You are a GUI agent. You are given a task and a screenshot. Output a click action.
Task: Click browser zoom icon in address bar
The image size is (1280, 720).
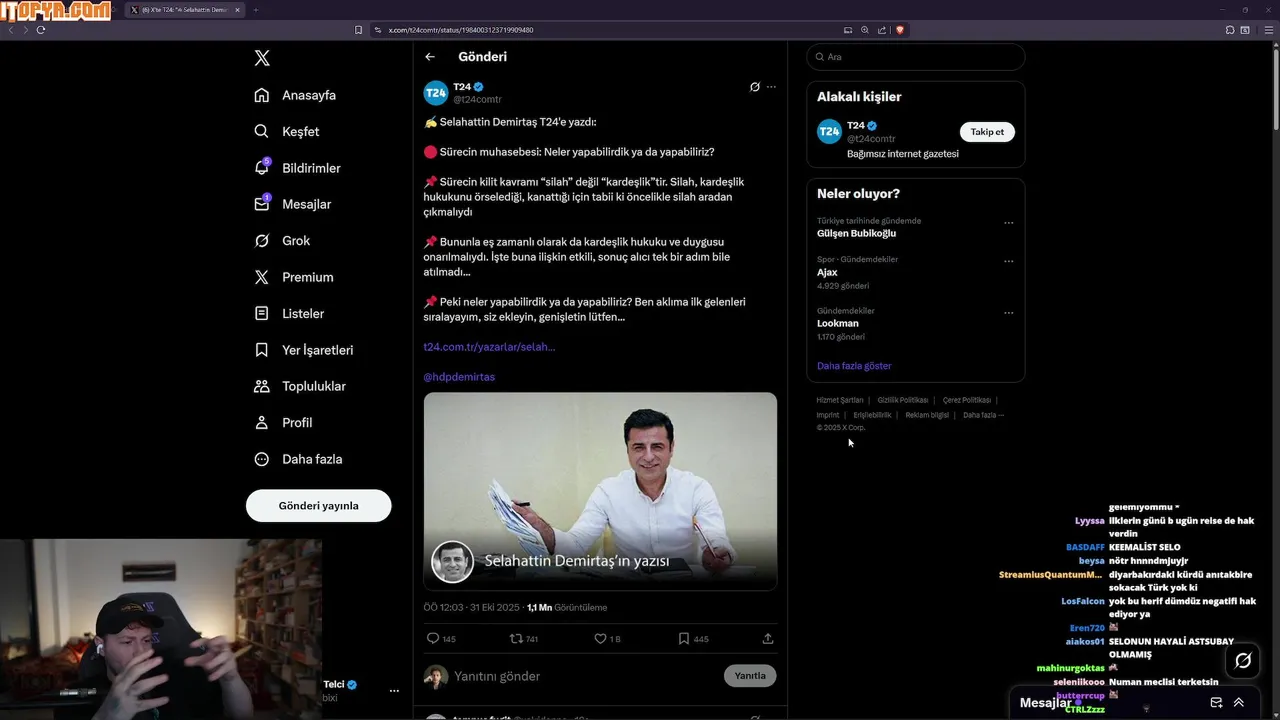(x=865, y=30)
